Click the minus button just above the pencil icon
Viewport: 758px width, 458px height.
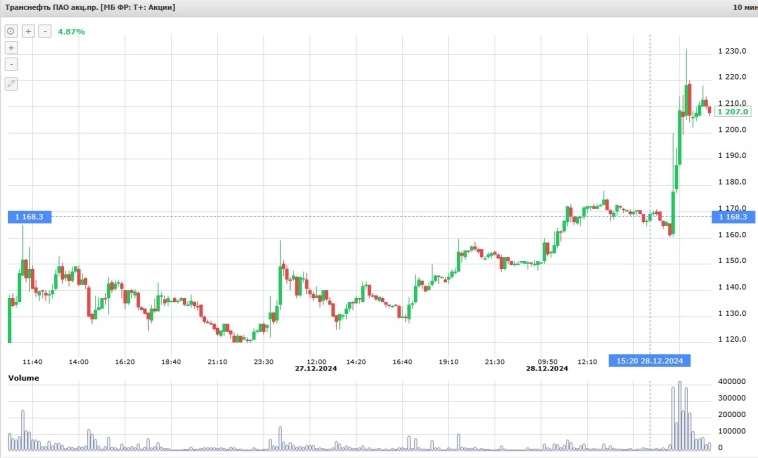point(11,64)
